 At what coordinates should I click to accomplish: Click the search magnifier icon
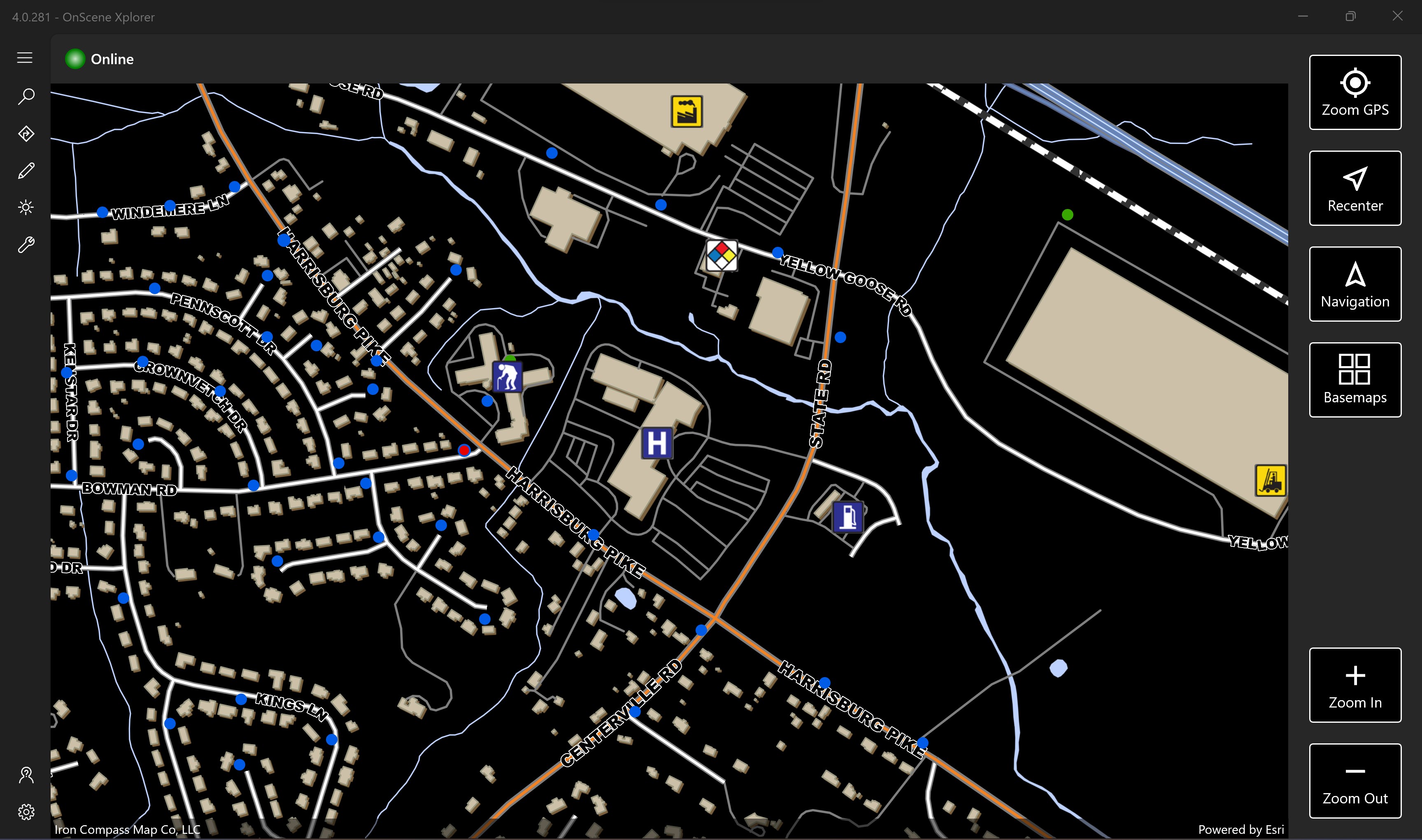coord(26,96)
